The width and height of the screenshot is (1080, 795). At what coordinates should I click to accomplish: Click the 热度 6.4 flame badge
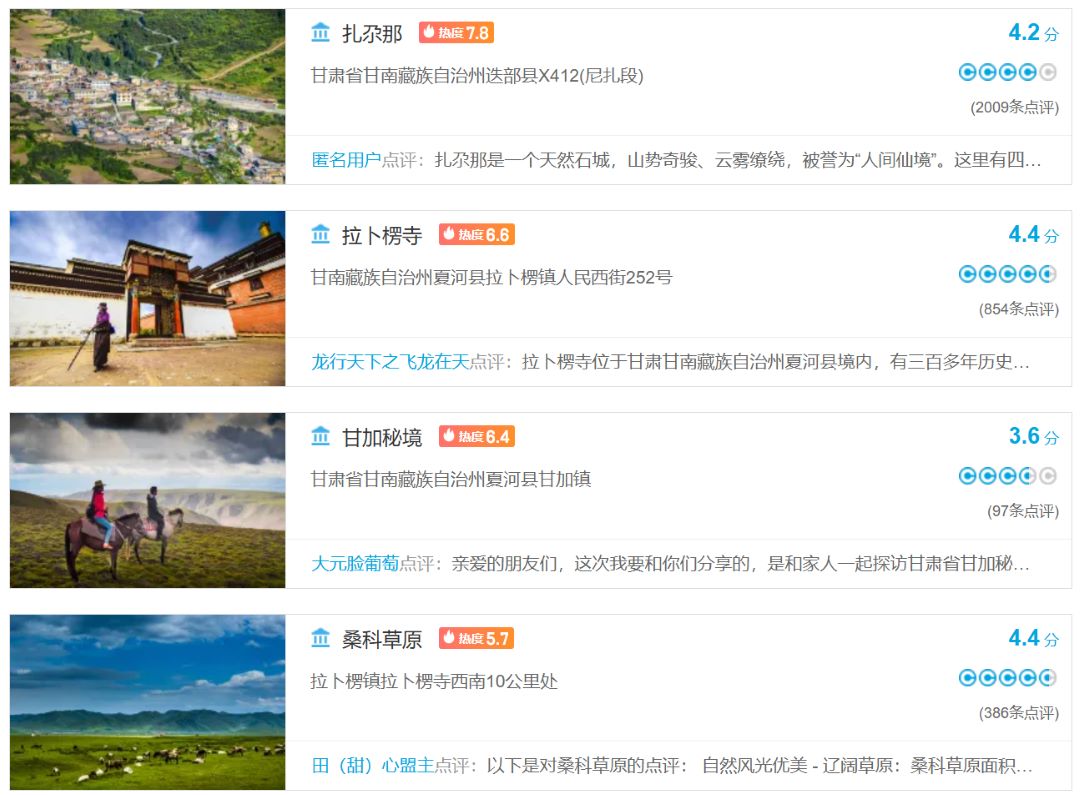477,436
